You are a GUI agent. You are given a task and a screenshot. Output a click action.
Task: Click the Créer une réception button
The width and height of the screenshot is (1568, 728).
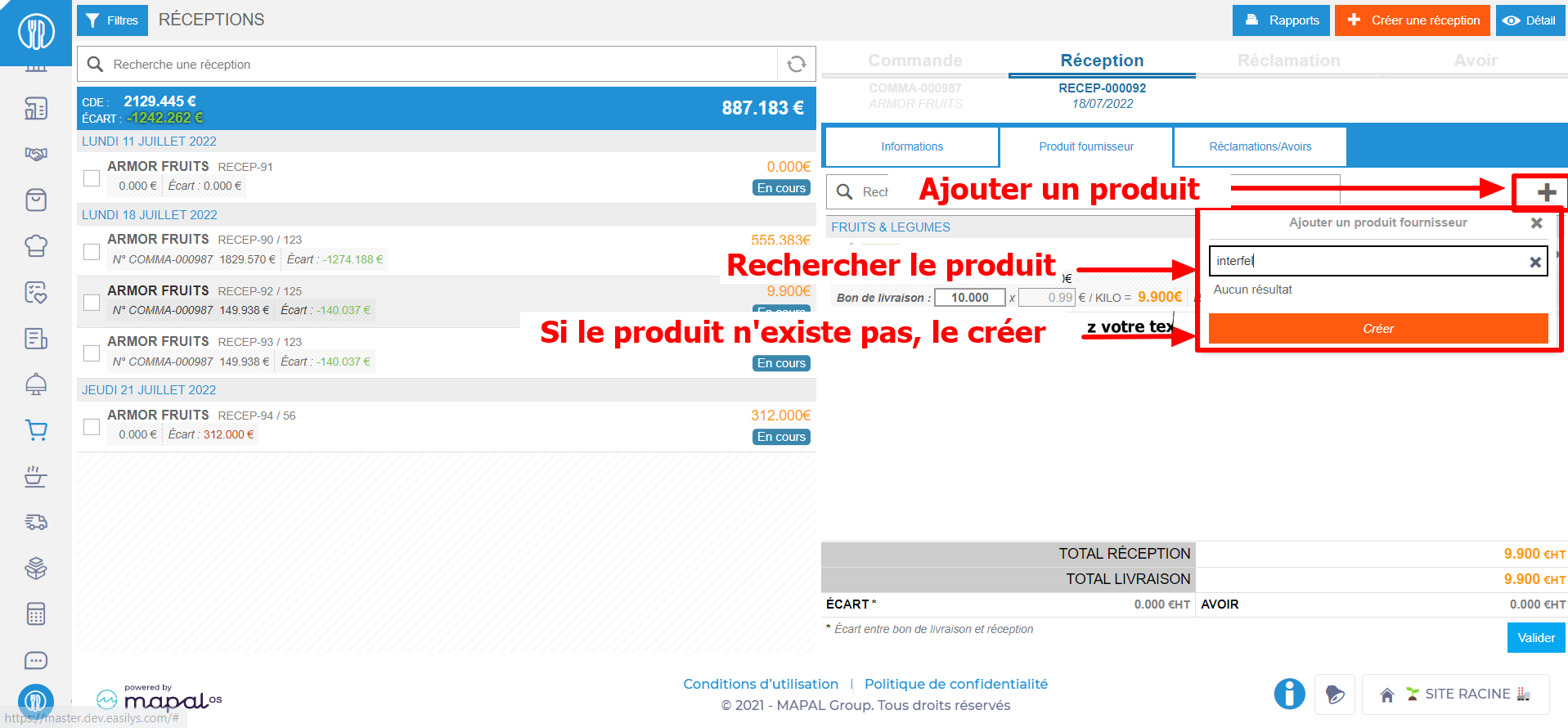1413,20
